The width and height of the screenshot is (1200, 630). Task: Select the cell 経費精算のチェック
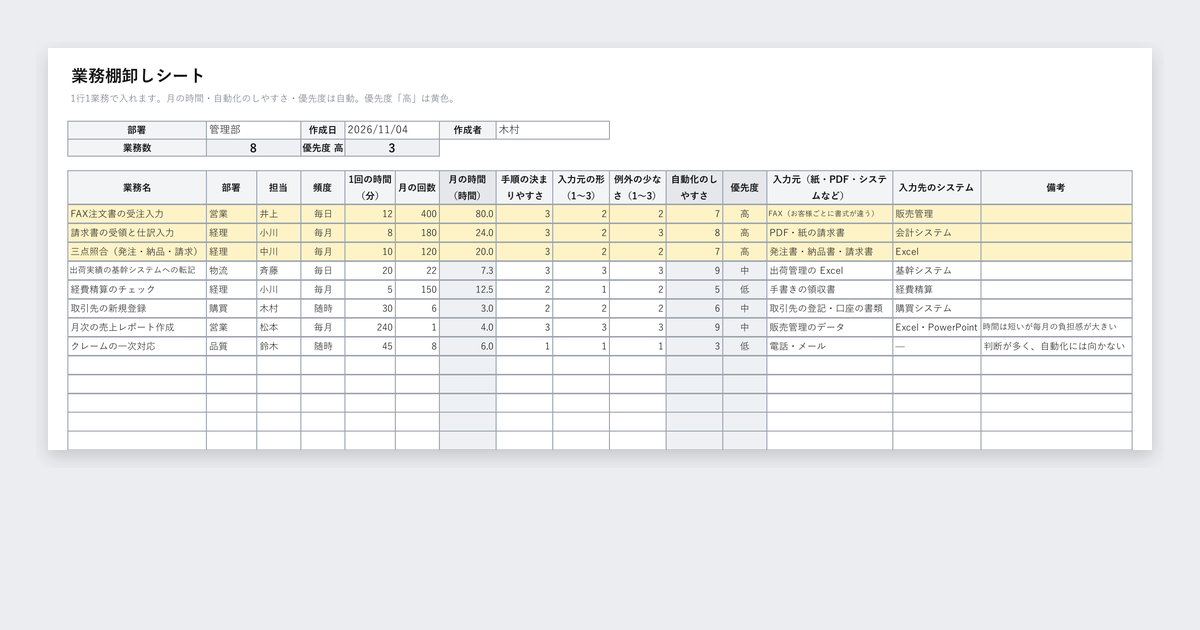[x=137, y=290]
